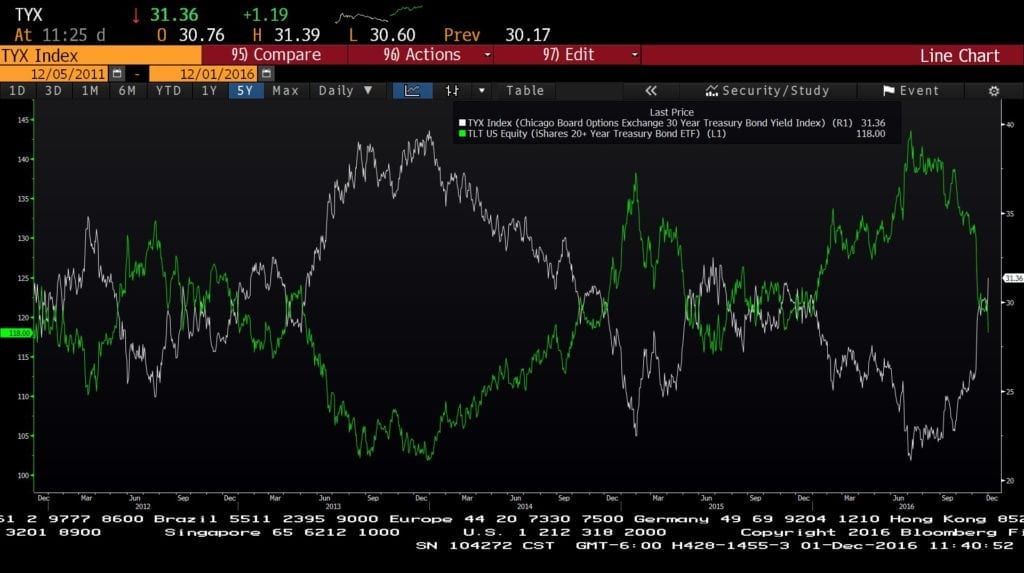Expand chart type dropdown arrow

pyautogui.click(x=482, y=91)
